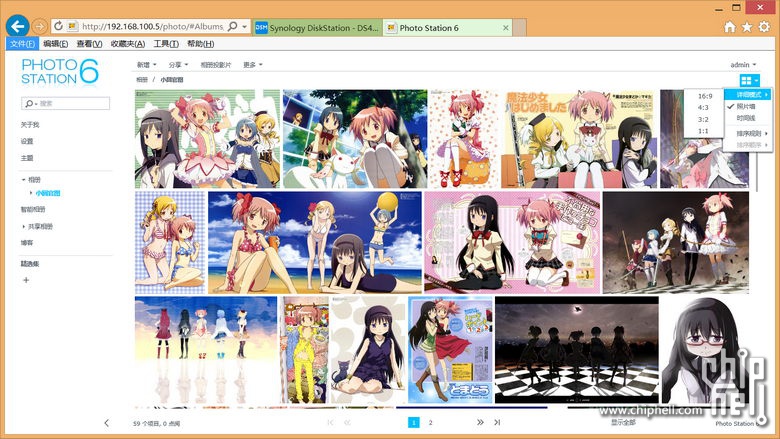Click in the sidebar search field
Image resolution: width=780 pixels, height=439 pixels.
tap(66, 103)
